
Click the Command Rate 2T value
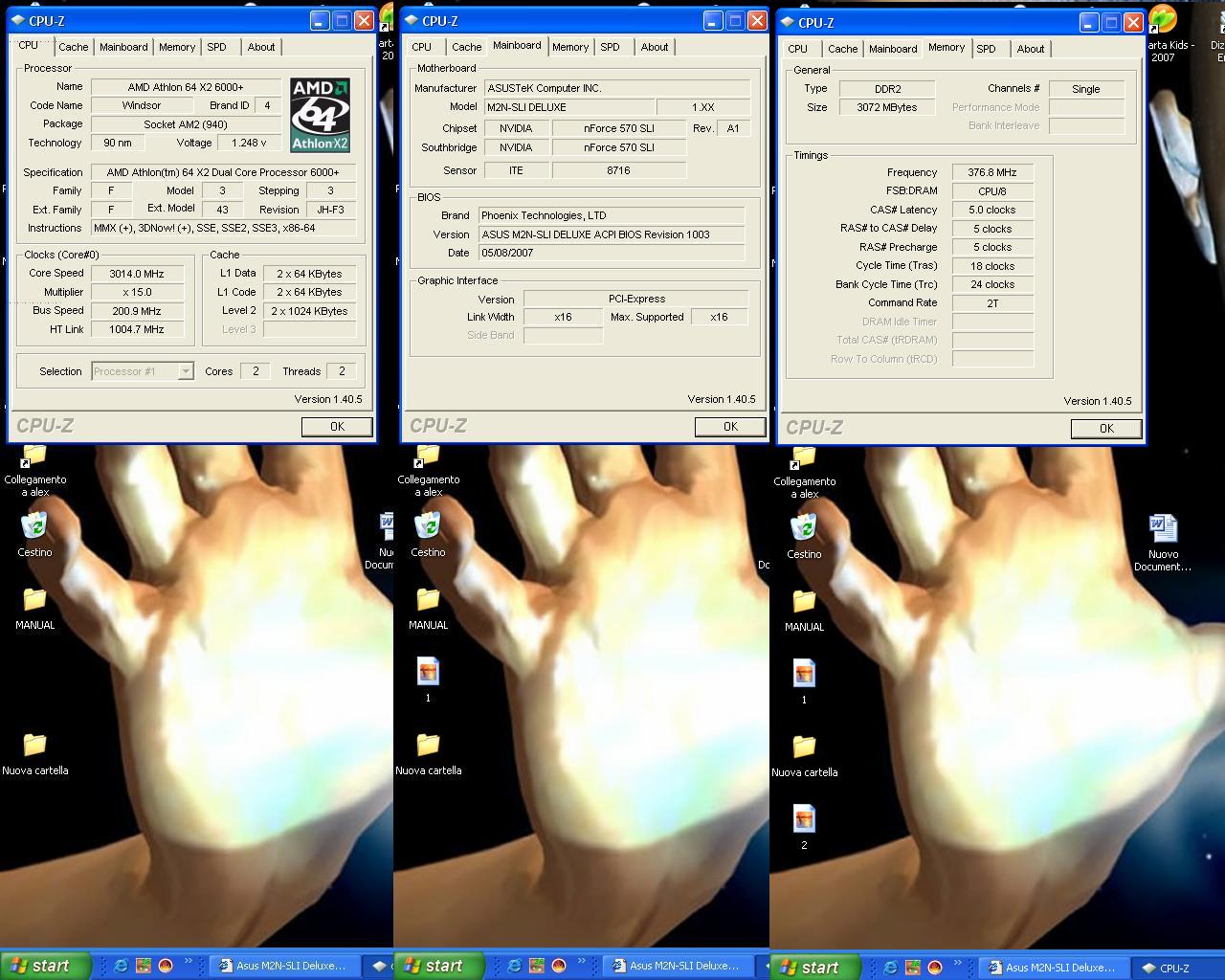(x=992, y=302)
